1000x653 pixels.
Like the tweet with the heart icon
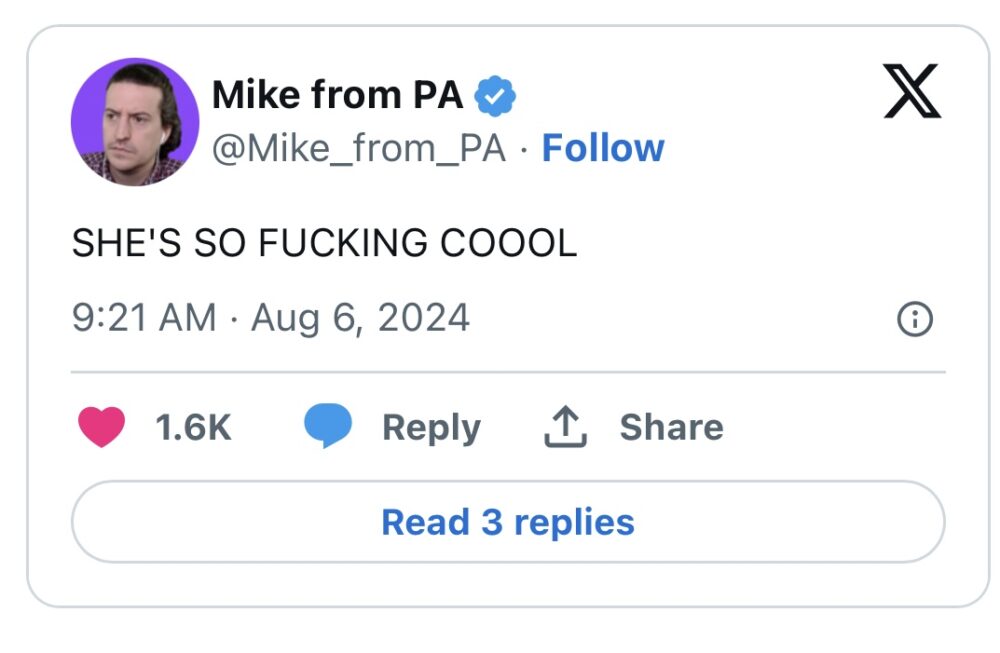[x=101, y=427]
